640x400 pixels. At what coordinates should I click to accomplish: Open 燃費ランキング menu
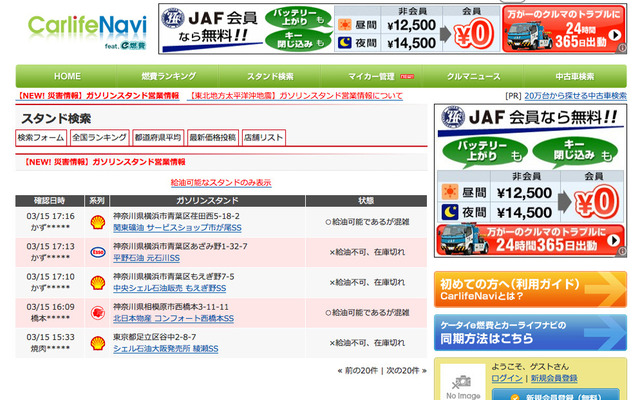tap(168, 76)
